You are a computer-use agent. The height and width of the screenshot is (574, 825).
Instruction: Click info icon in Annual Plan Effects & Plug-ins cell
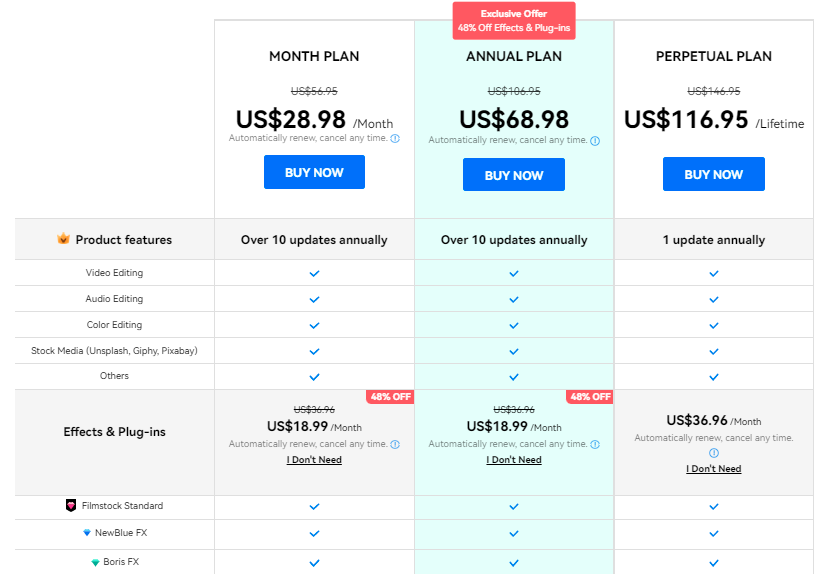[595, 444]
